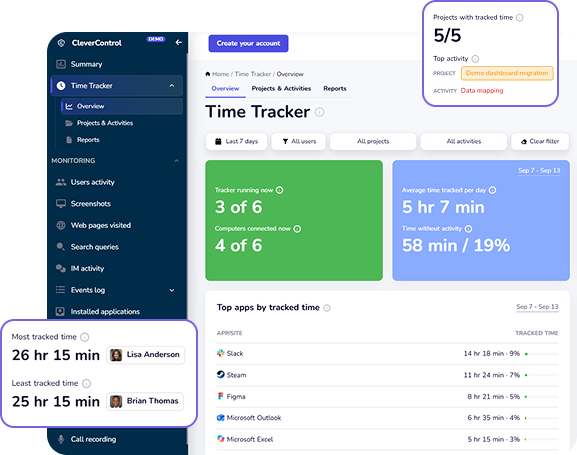
Task: Open Projects & Activities sidebar item
Action: click(x=105, y=123)
